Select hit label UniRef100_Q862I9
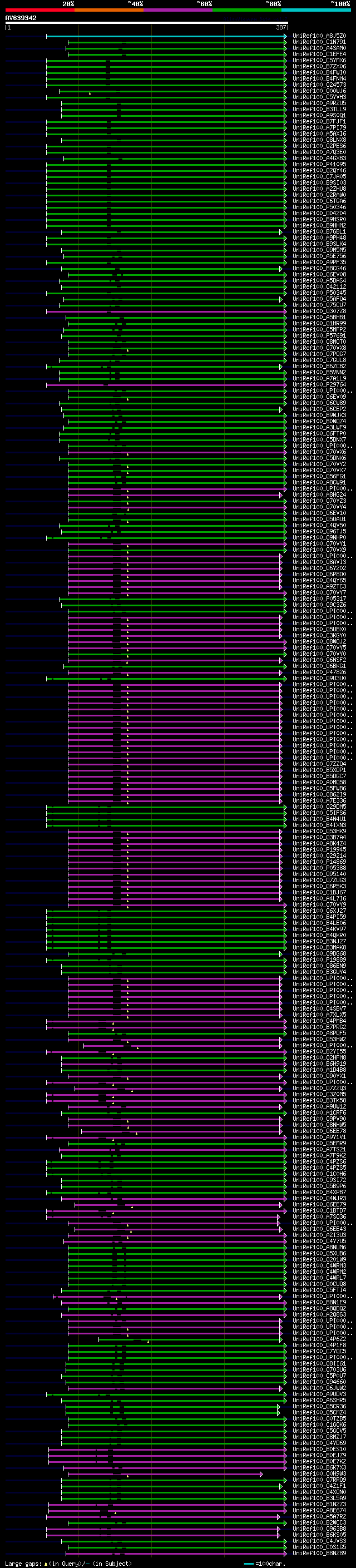 pyautogui.click(x=319, y=794)
